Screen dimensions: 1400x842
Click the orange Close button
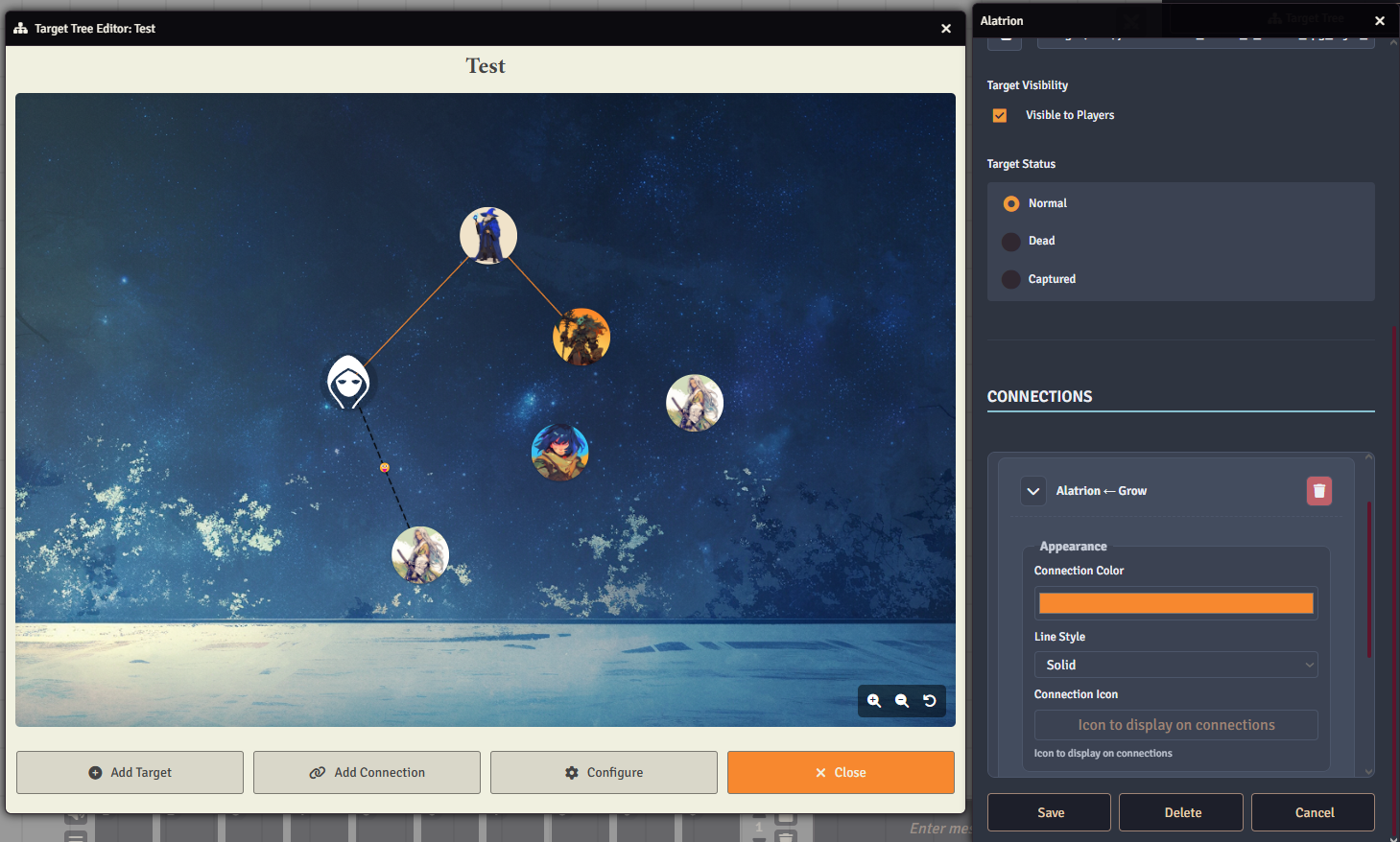tap(841, 773)
